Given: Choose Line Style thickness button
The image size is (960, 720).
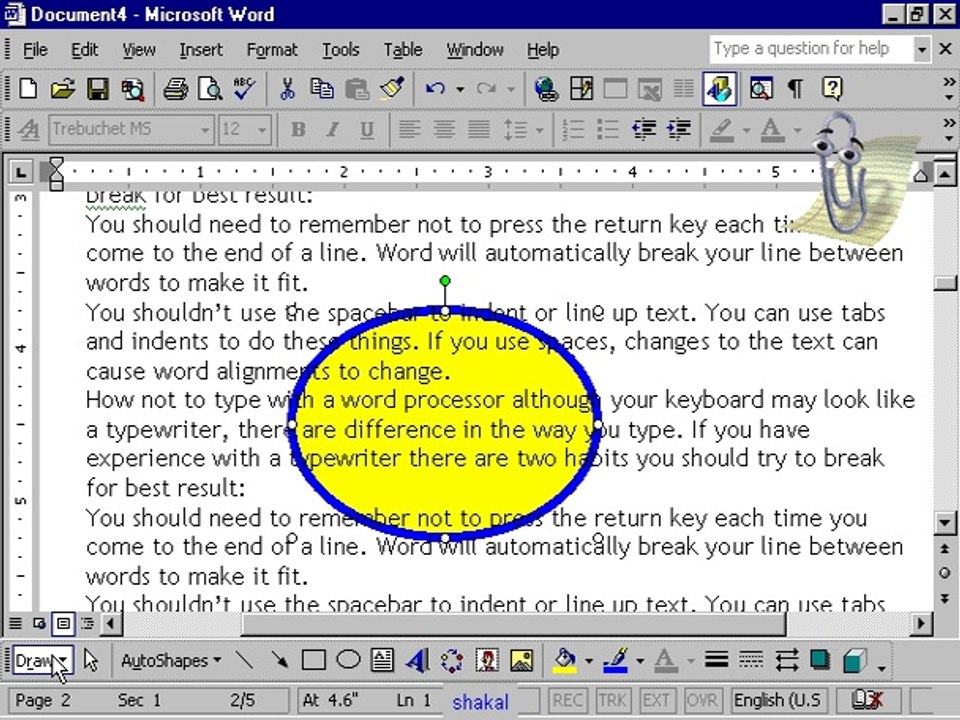Looking at the screenshot, I should pyautogui.click(x=716, y=660).
